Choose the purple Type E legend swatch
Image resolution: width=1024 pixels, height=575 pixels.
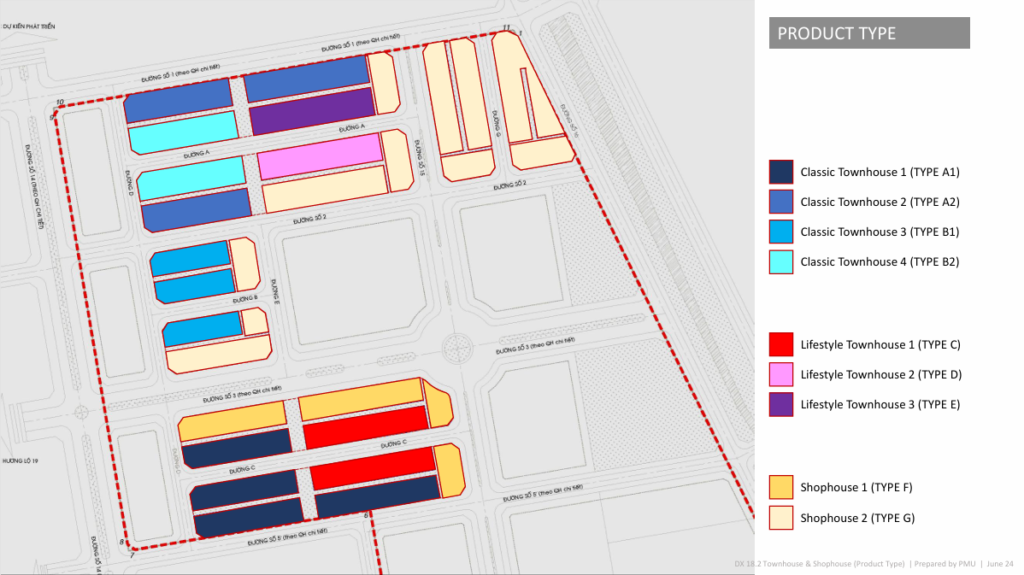[x=781, y=405]
